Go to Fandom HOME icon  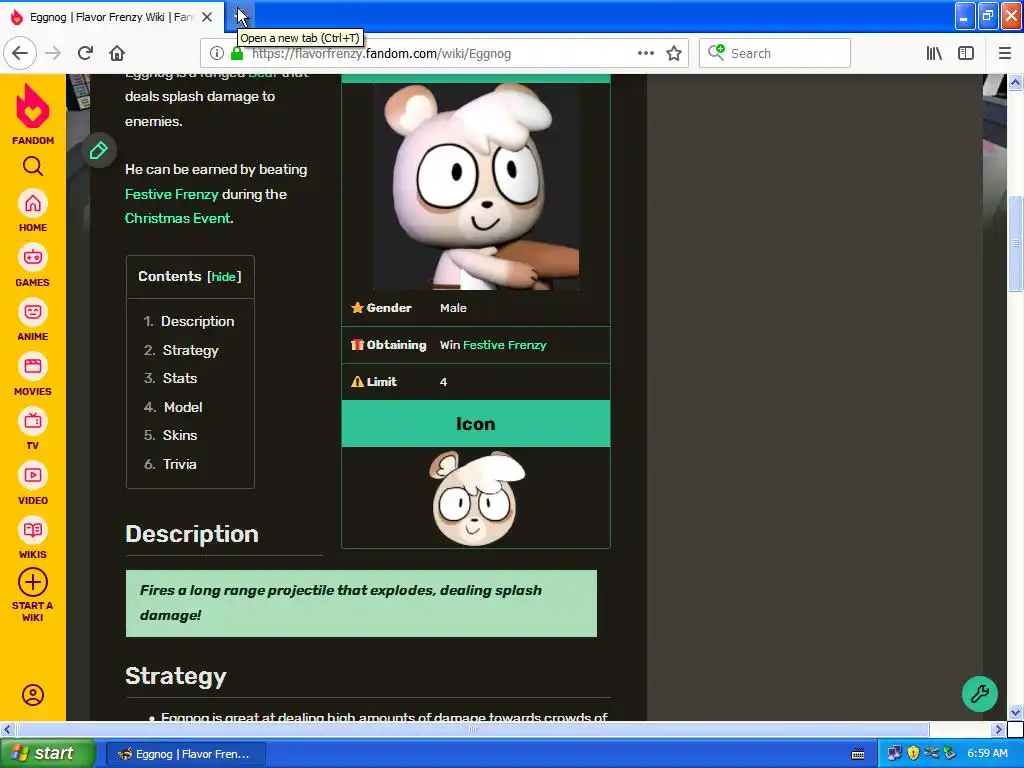pos(33,204)
